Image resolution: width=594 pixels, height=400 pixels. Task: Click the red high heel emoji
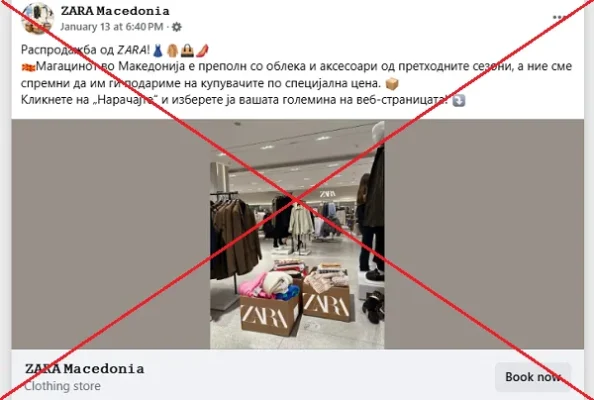pos(202,50)
